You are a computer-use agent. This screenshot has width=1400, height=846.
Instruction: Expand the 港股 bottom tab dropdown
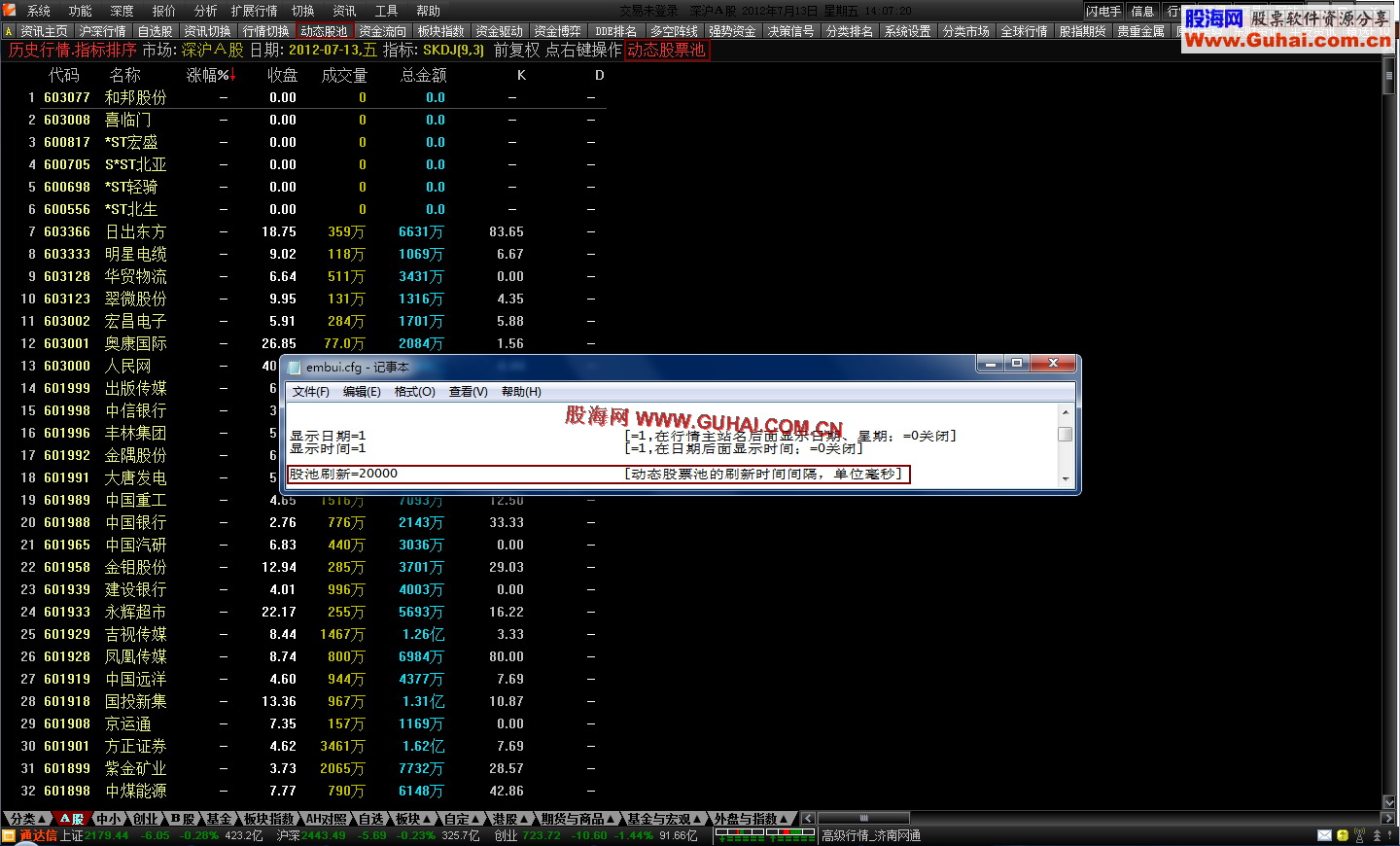click(x=510, y=819)
